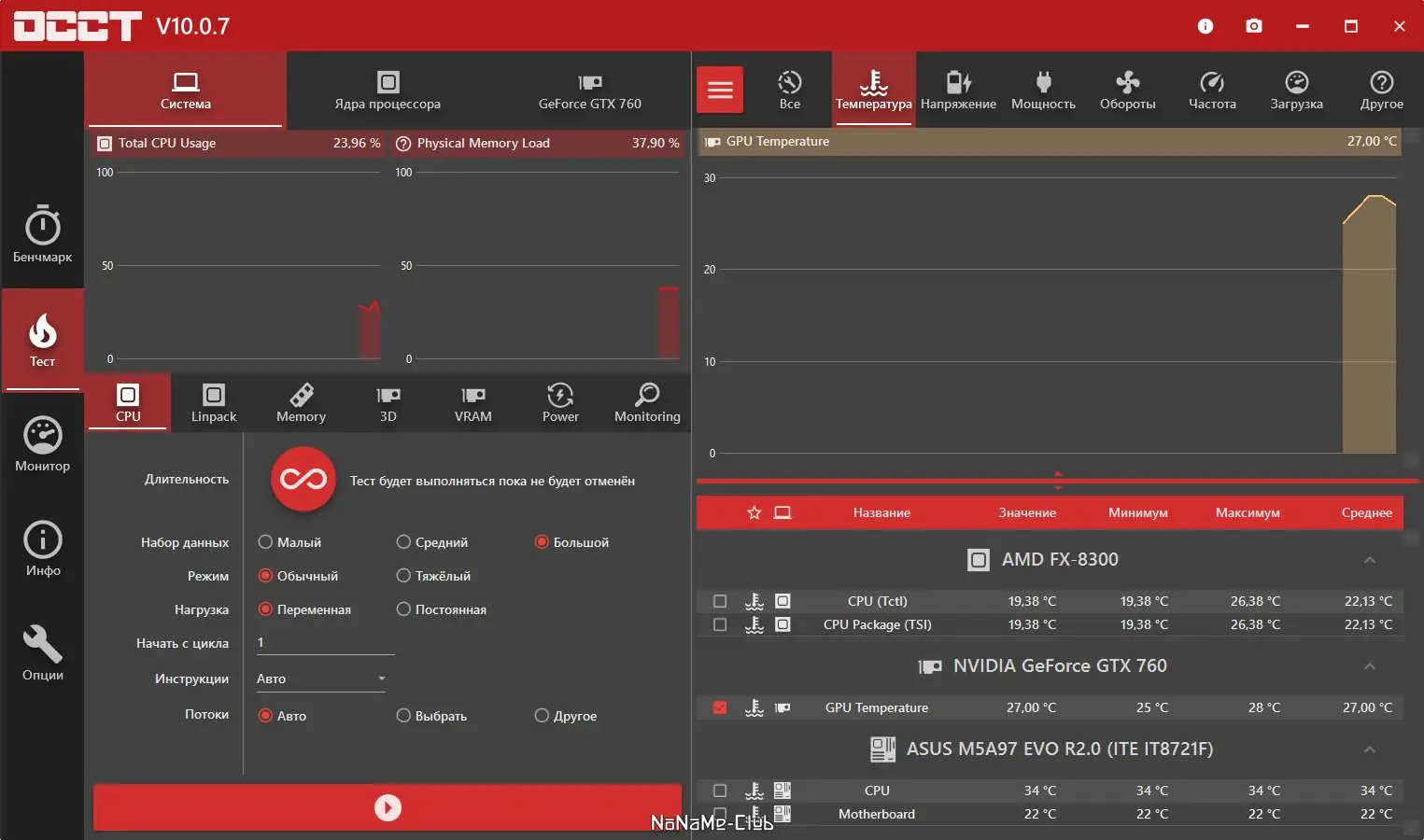Collapse the AMD FX-8300 sensor group
The width and height of the screenshot is (1424, 840).
pos(1370,560)
